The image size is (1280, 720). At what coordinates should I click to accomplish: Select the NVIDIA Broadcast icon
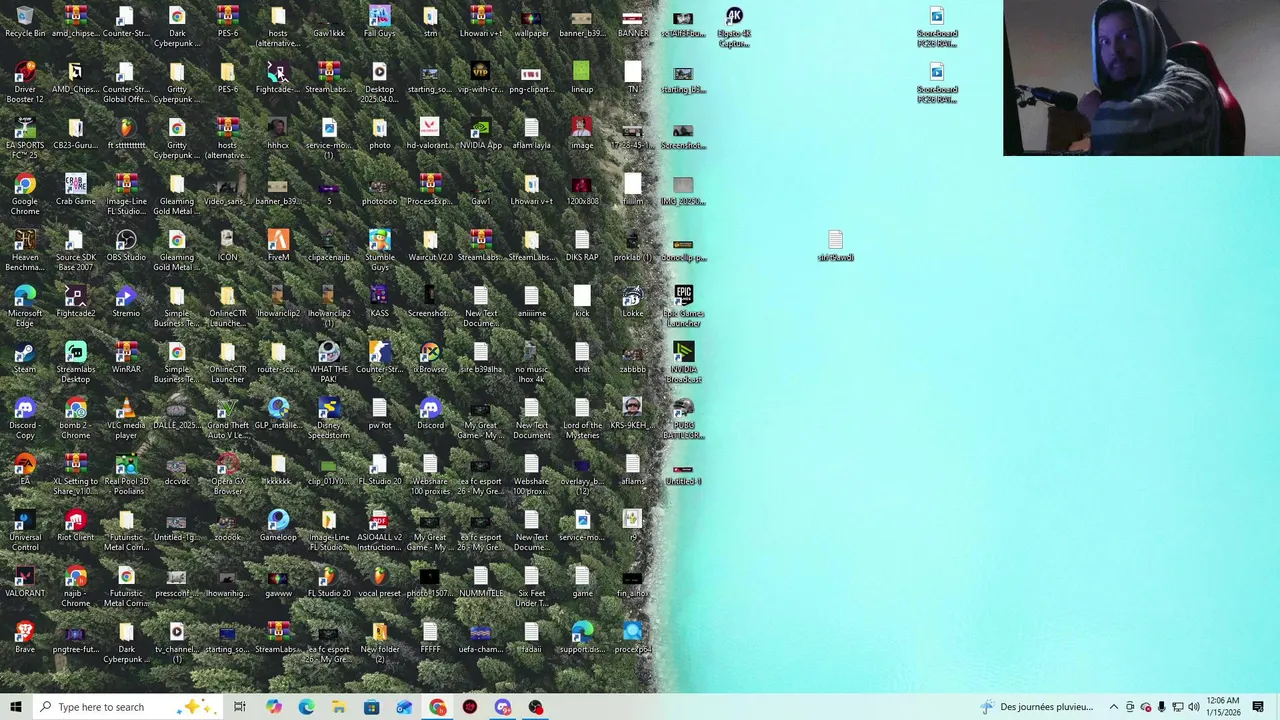(684, 363)
